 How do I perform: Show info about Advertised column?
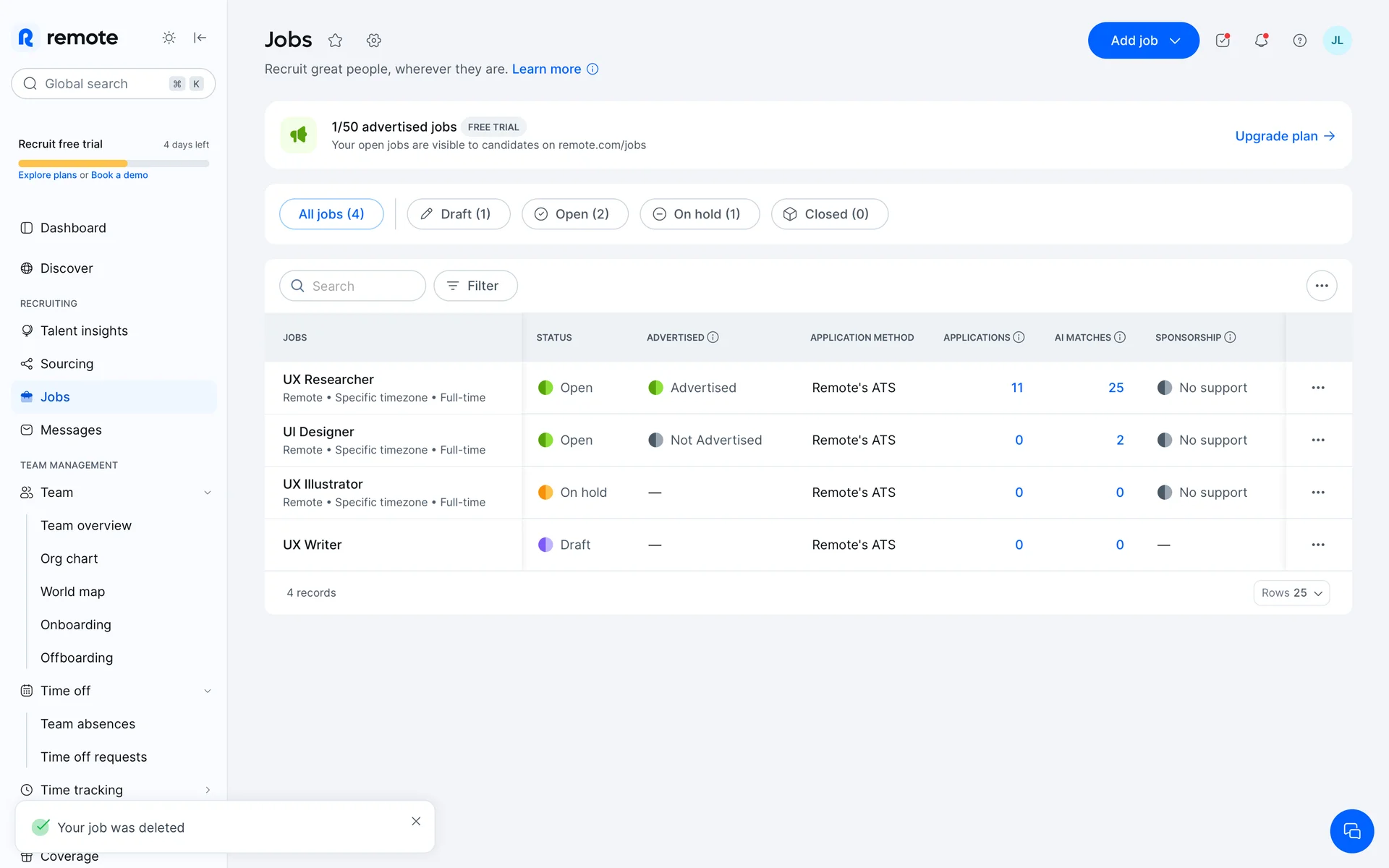tap(713, 337)
